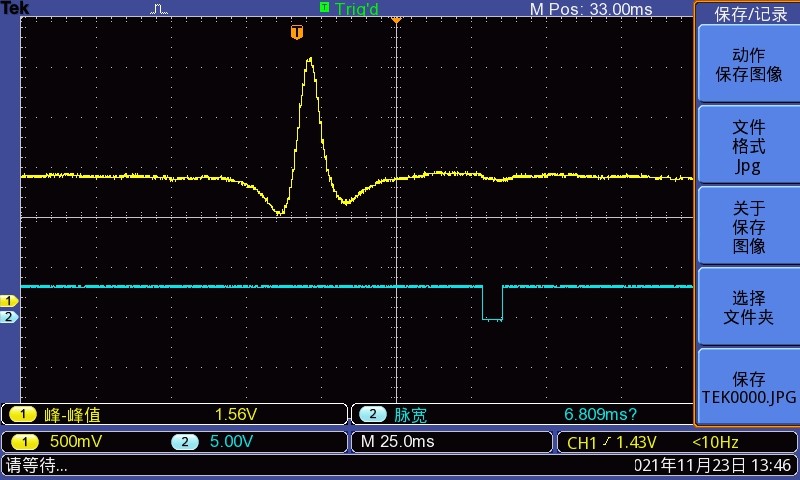Click the M Pos: 33.00ms readout

pyautogui.click(x=591, y=9)
